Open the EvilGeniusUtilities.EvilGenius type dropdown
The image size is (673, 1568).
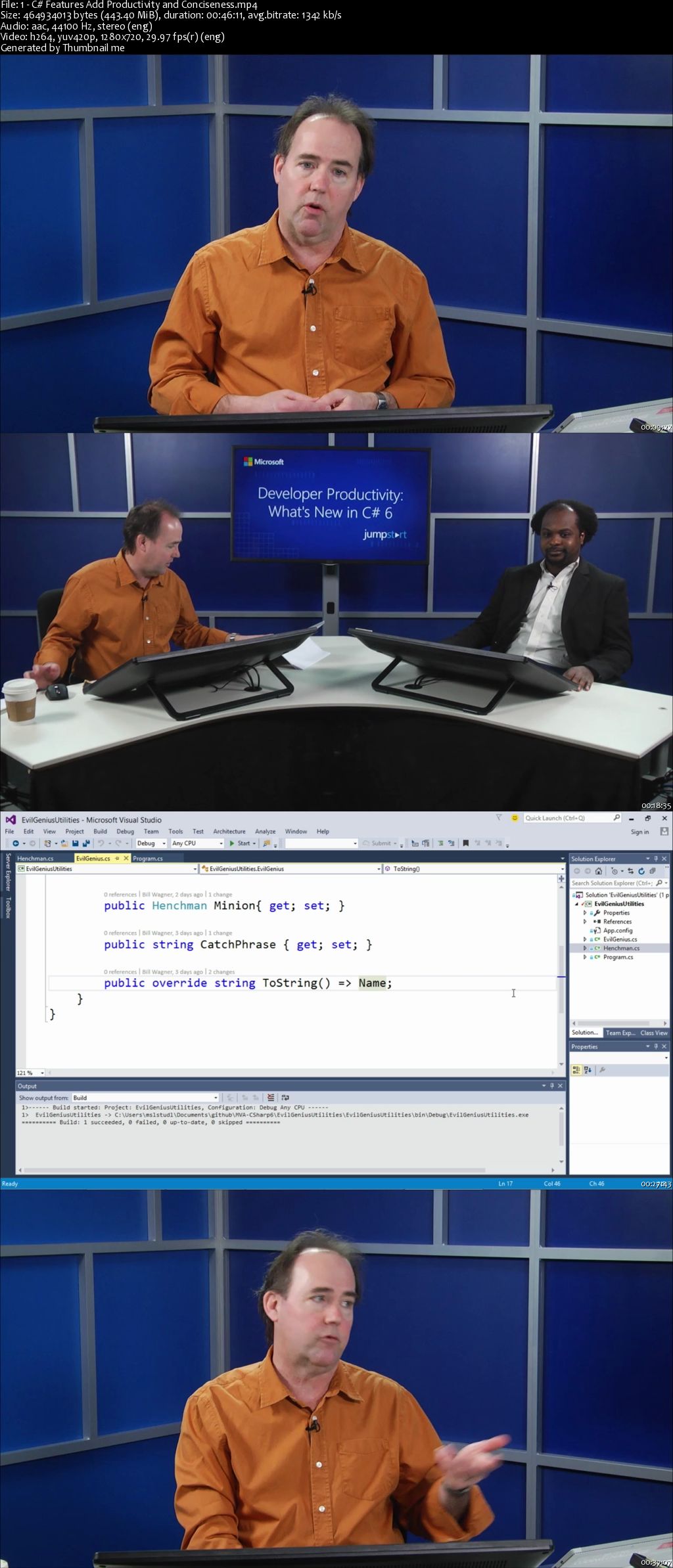click(291, 868)
